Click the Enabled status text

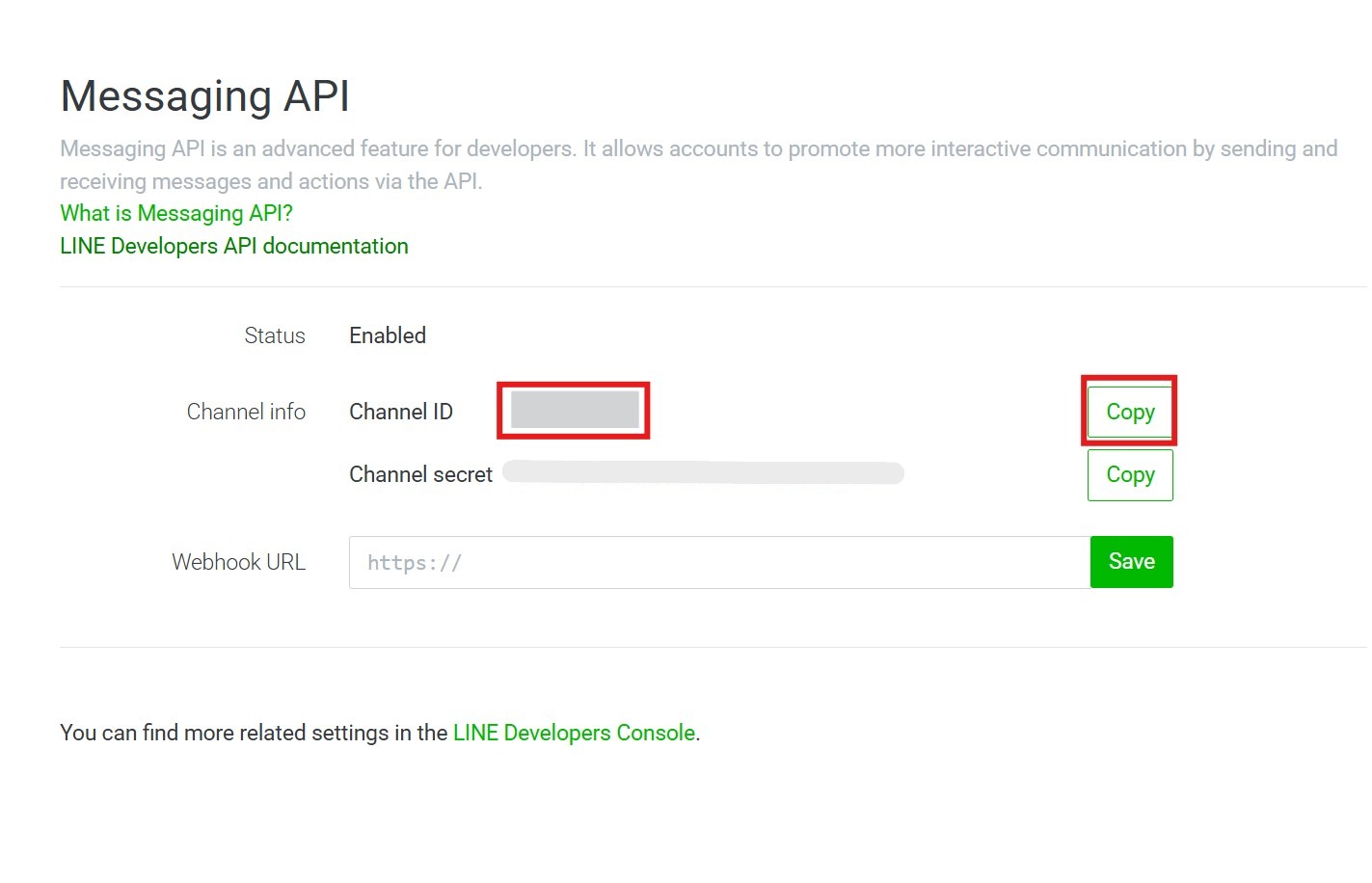pyautogui.click(x=388, y=335)
